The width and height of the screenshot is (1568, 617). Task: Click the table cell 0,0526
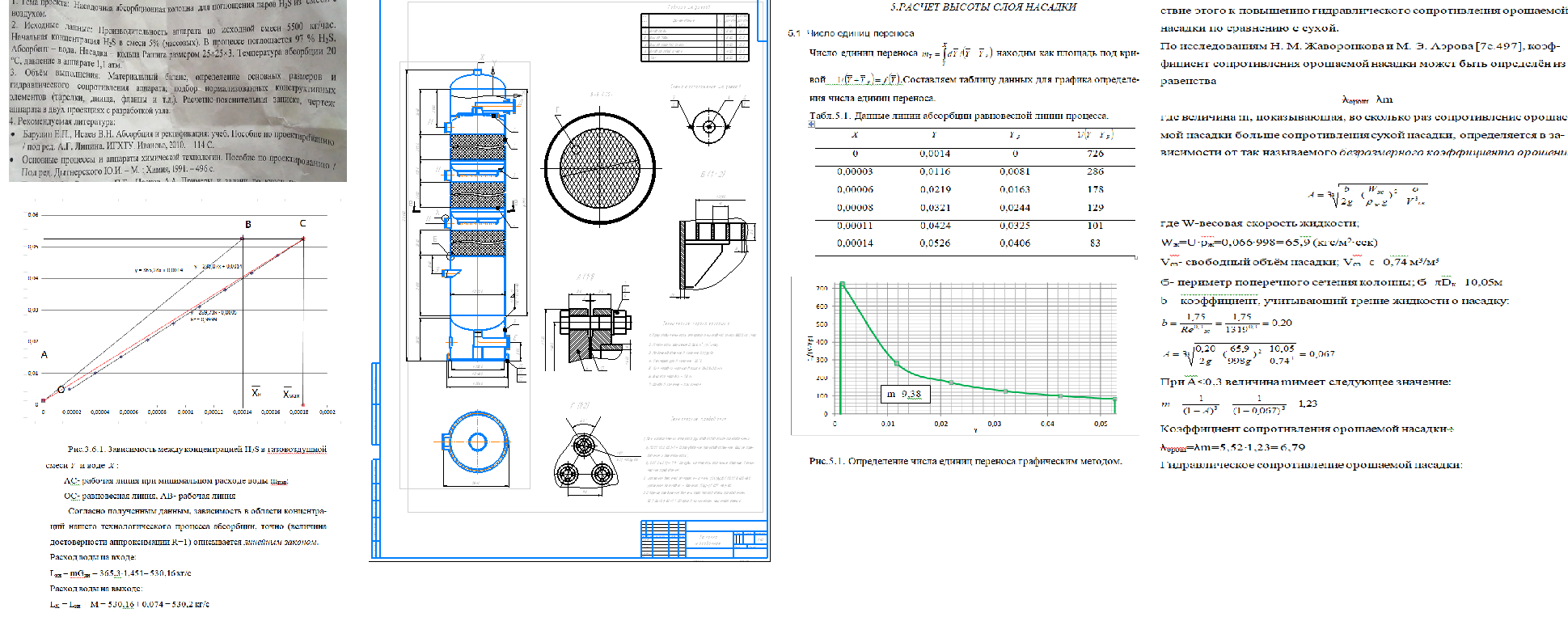click(935, 243)
